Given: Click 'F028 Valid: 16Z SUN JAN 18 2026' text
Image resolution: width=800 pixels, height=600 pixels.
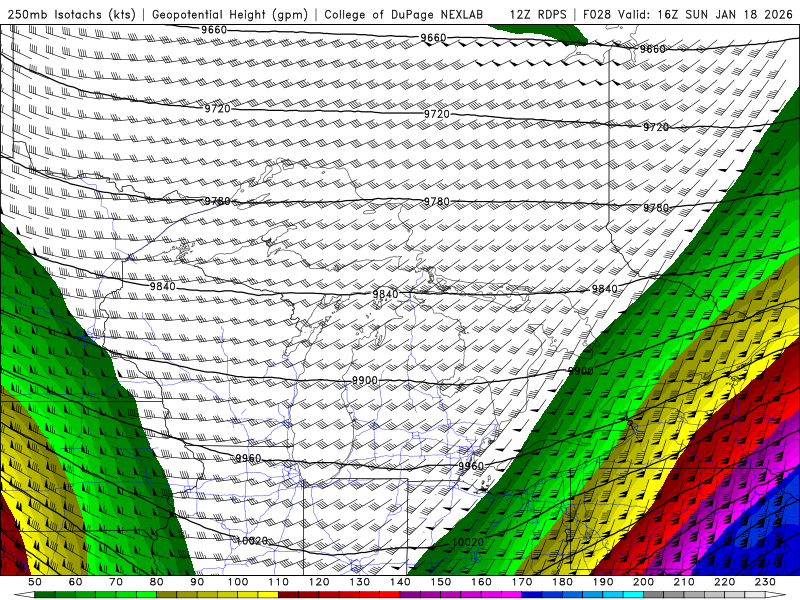Looking at the screenshot, I should pos(688,14).
